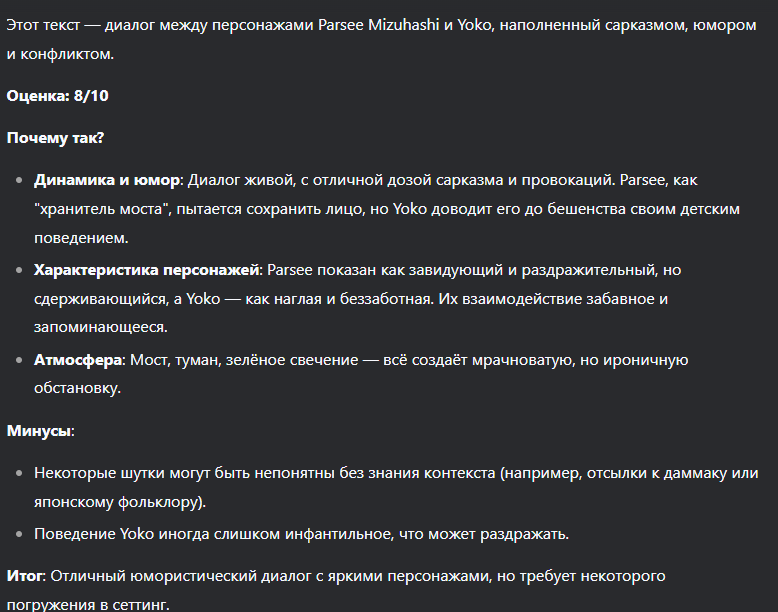This screenshot has height=612, width=778.
Task: Click the bullet marker before "Атмосфера"
Action: (19, 360)
